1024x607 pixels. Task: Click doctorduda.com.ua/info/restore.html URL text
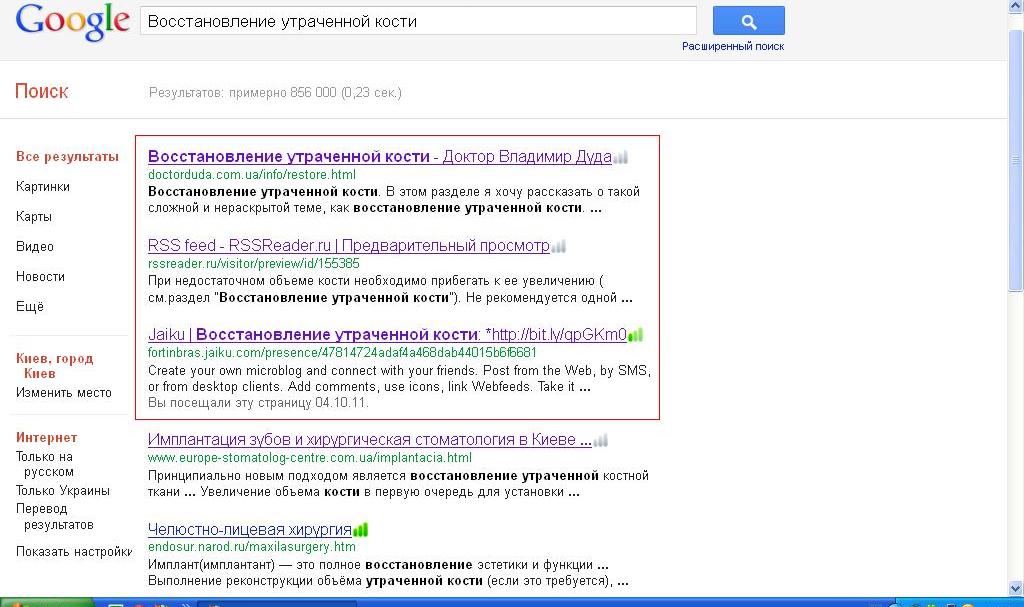click(x=251, y=174)
